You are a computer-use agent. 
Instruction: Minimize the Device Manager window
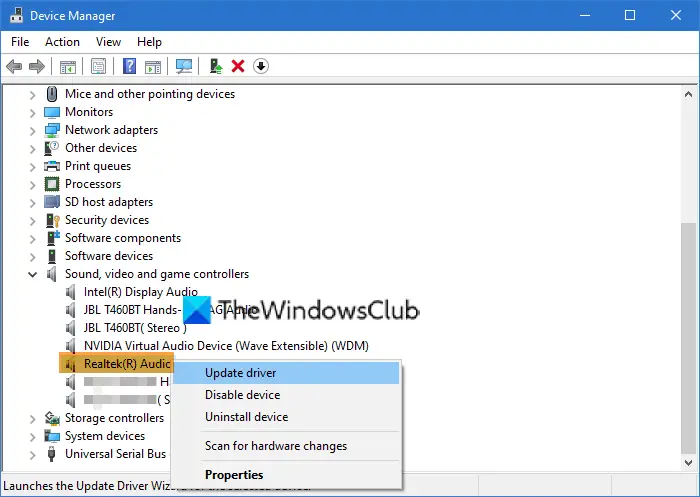click(x=585, y=15)
